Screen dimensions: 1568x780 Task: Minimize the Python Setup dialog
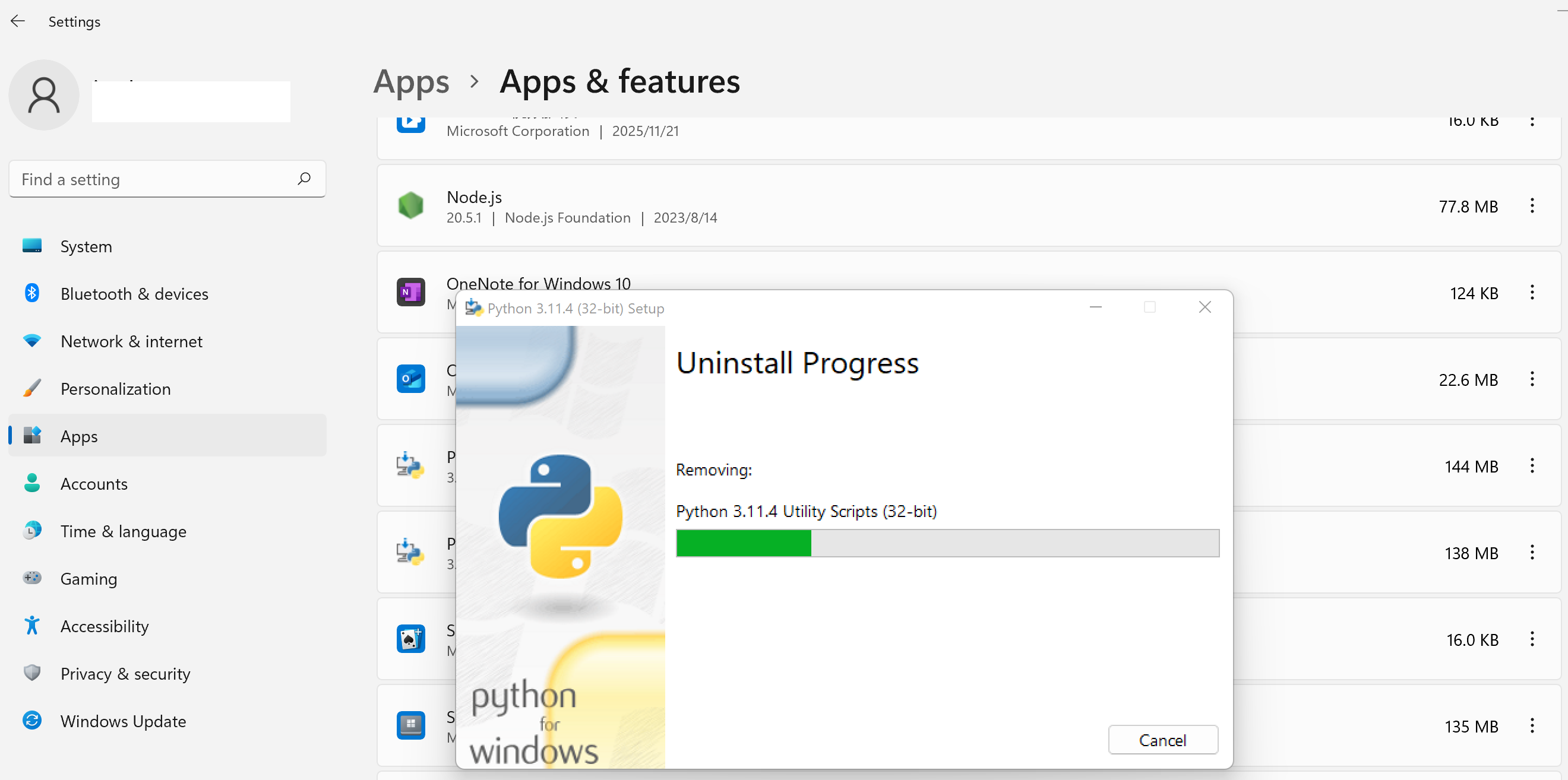(x=1096, y=307)
